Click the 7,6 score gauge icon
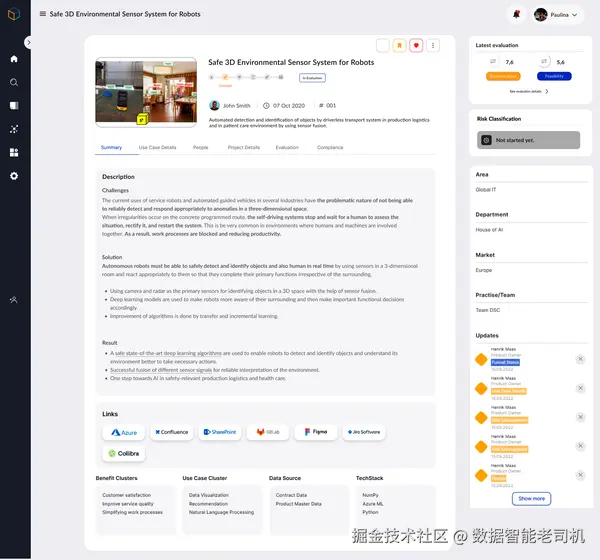 493,61
